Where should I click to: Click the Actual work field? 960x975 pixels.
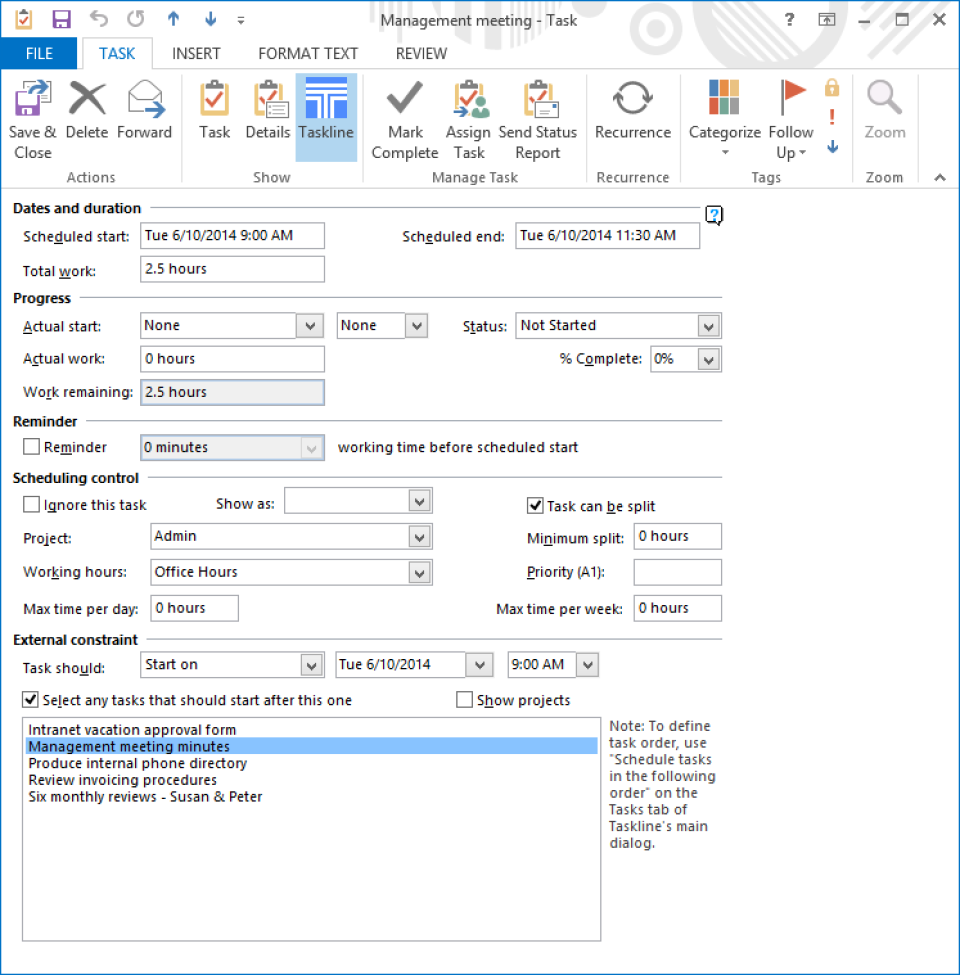pos(232,359)
